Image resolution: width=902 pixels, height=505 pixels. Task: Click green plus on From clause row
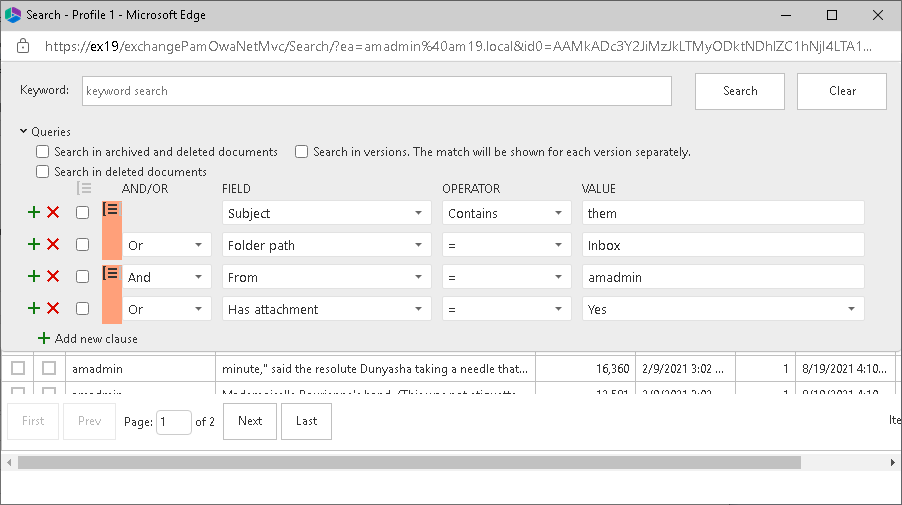[x=34, y=276]
